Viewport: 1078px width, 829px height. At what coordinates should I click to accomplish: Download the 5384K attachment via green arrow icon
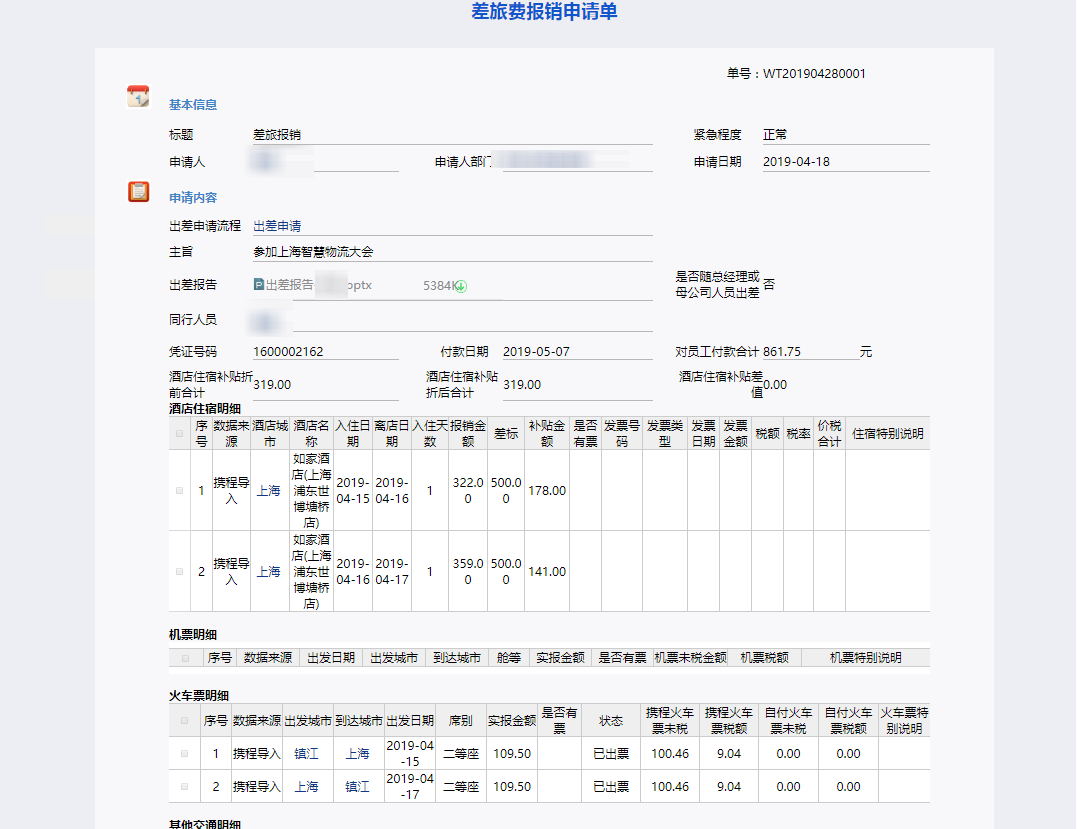pyautogui.click(x=461, y=286)
